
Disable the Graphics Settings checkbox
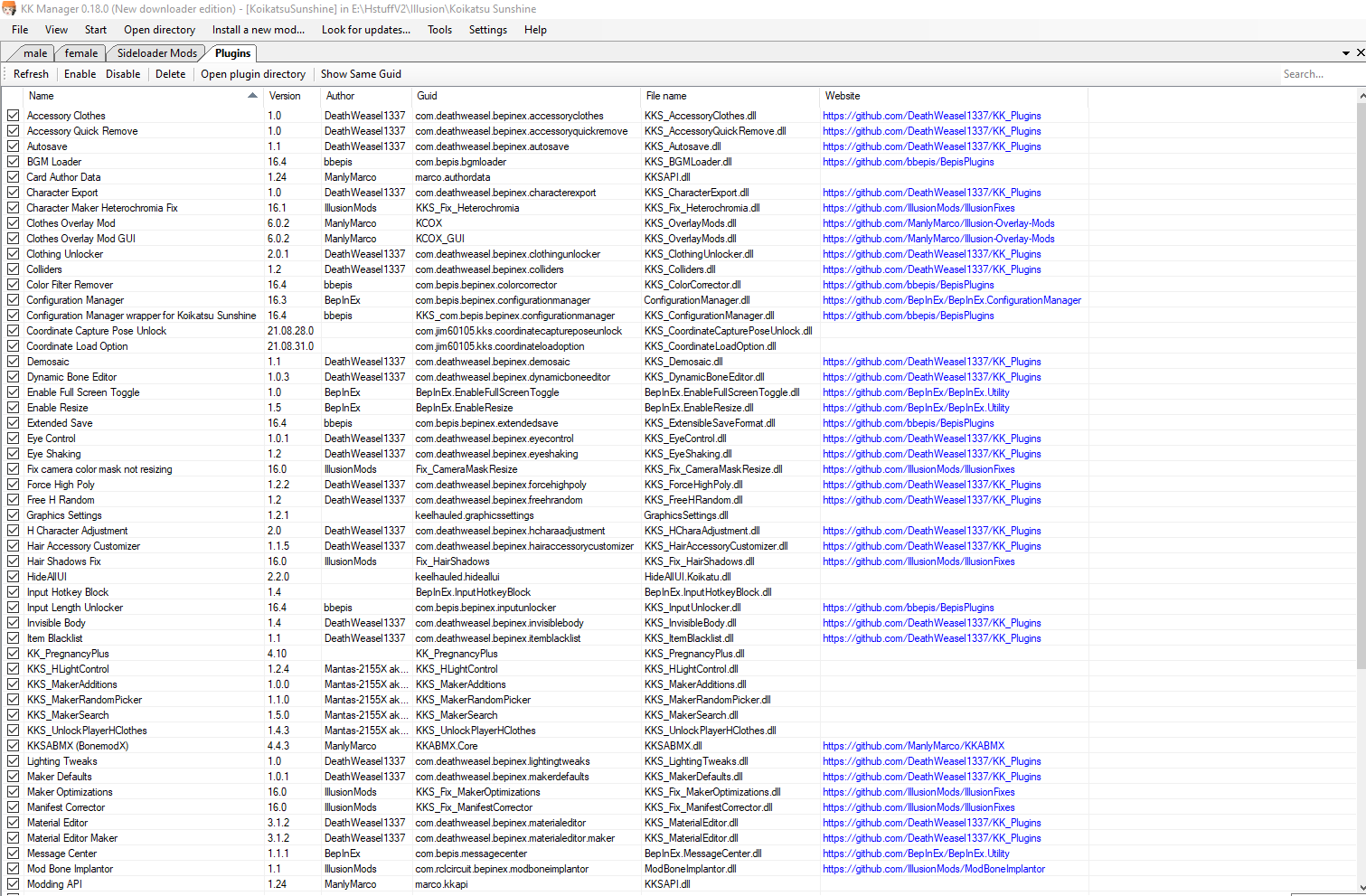pos(14,515)
